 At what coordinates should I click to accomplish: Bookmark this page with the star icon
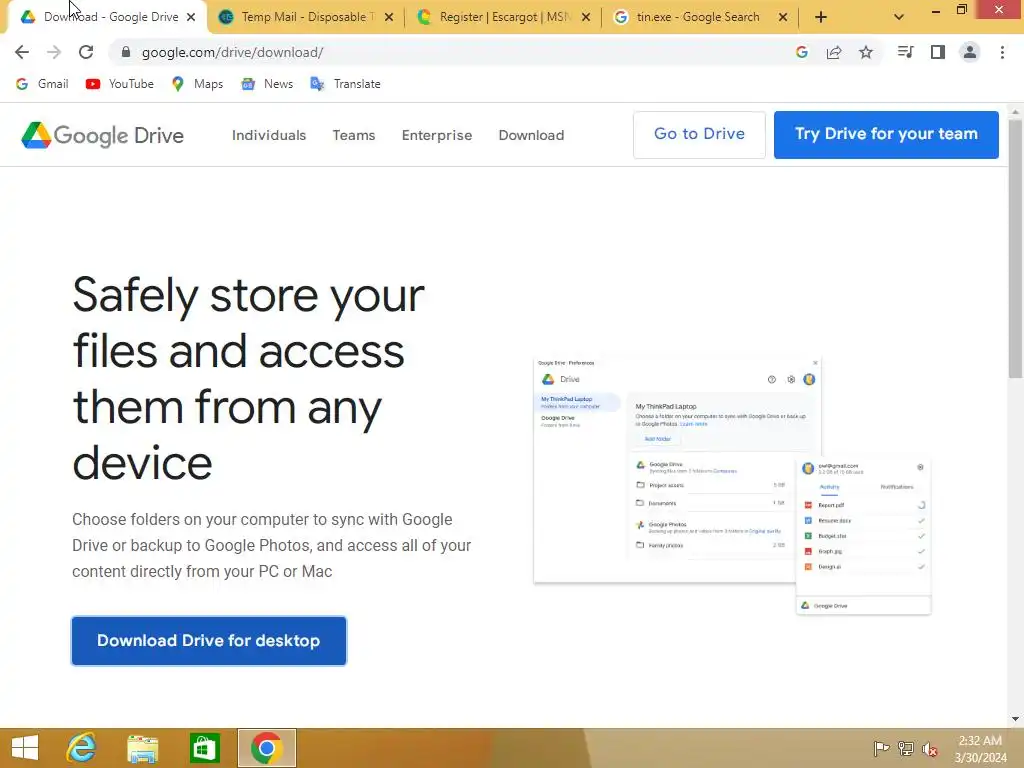(x=866, y=52)
